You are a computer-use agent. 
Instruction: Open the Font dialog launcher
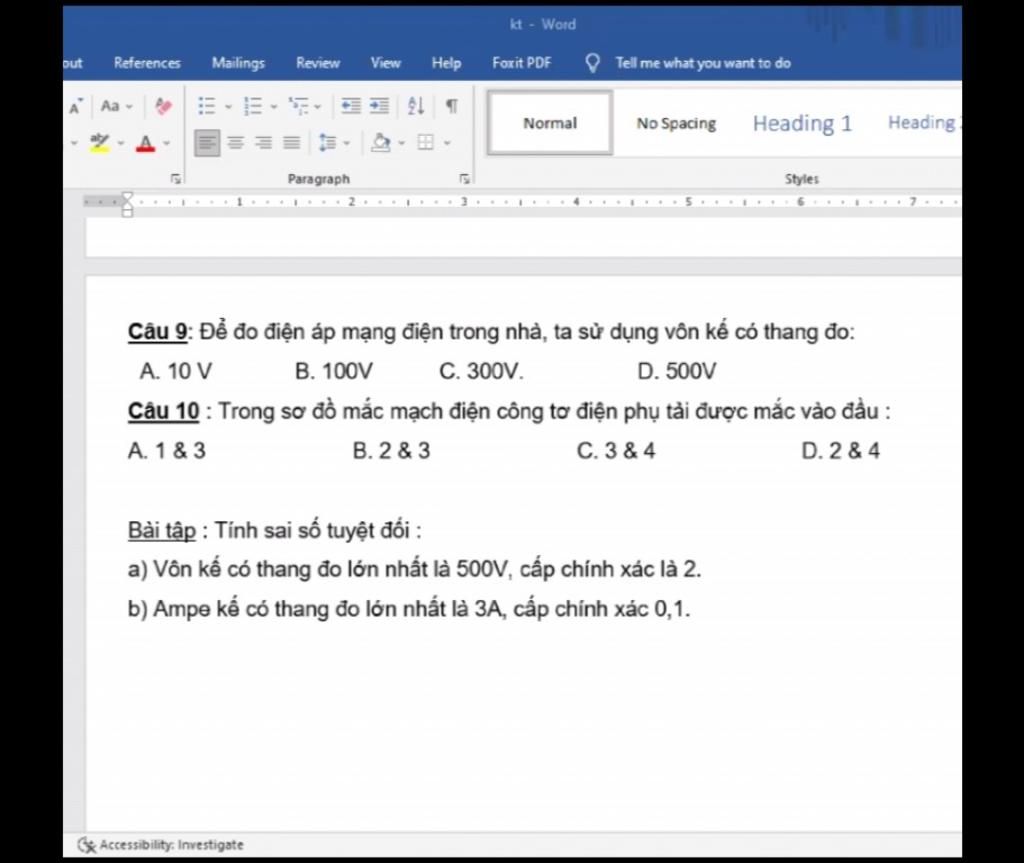(x=176, y=178)
